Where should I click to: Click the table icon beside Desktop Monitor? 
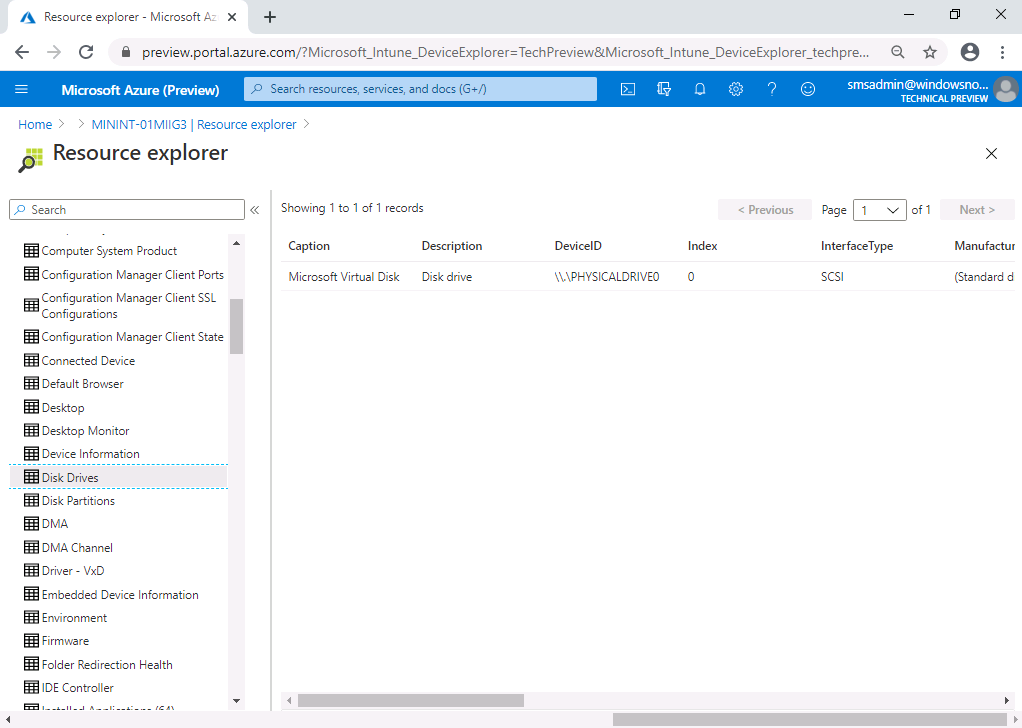pyautogui.click(x=31, y=430)
